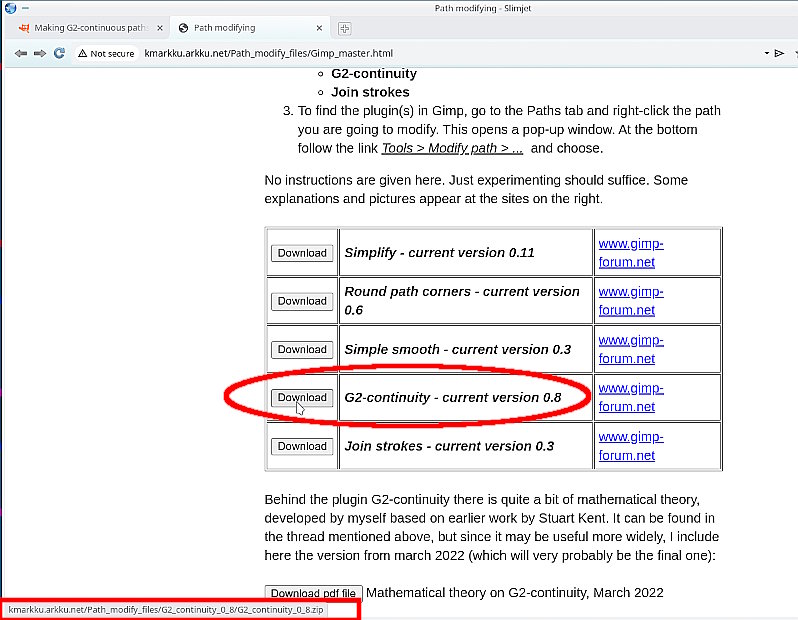Screen dimensions: 798x620
Task: Click the play/go icon right of address bar
Action: click(779, 53)
